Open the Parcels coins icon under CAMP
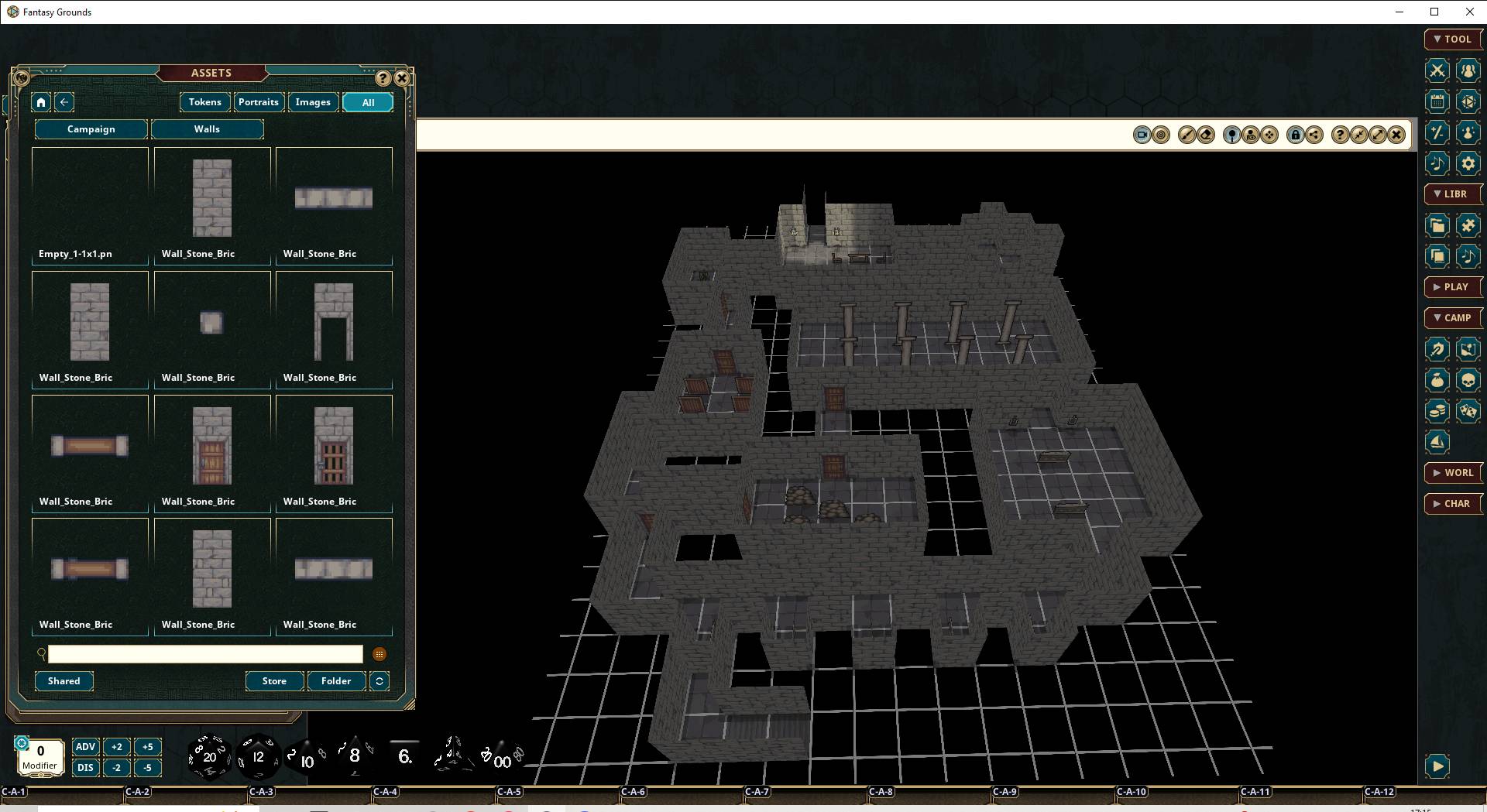Viewport: 1487px width, 812px height. (1437, 411)
